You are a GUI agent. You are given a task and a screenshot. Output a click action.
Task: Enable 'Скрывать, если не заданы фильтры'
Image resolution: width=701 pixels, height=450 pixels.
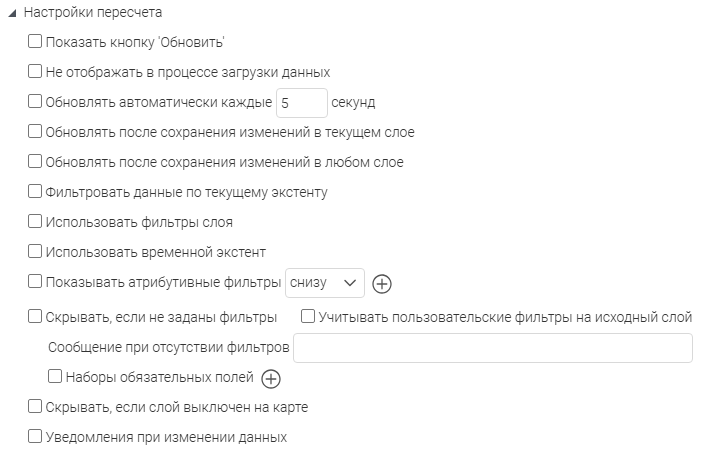coord(36,318)
